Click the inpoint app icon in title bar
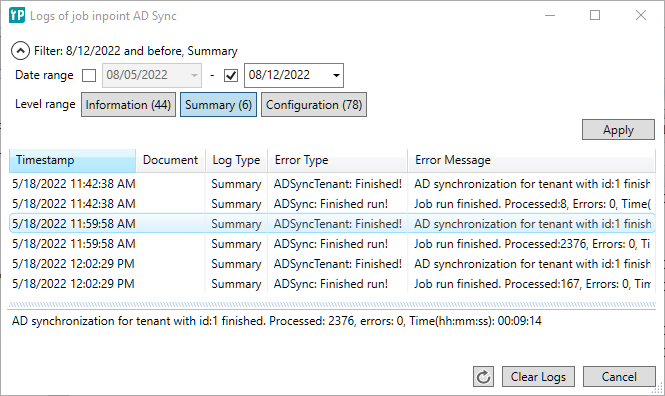The height and width of the screenshot is (396, 665). pyautogui.click(x=17, y=15)
